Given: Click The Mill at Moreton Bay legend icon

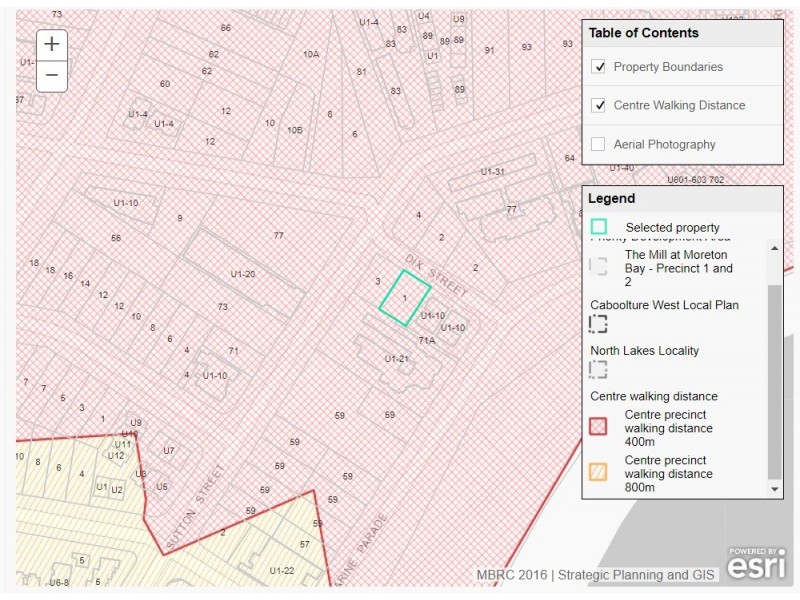Looking at the screenshot, I should 598,267.
